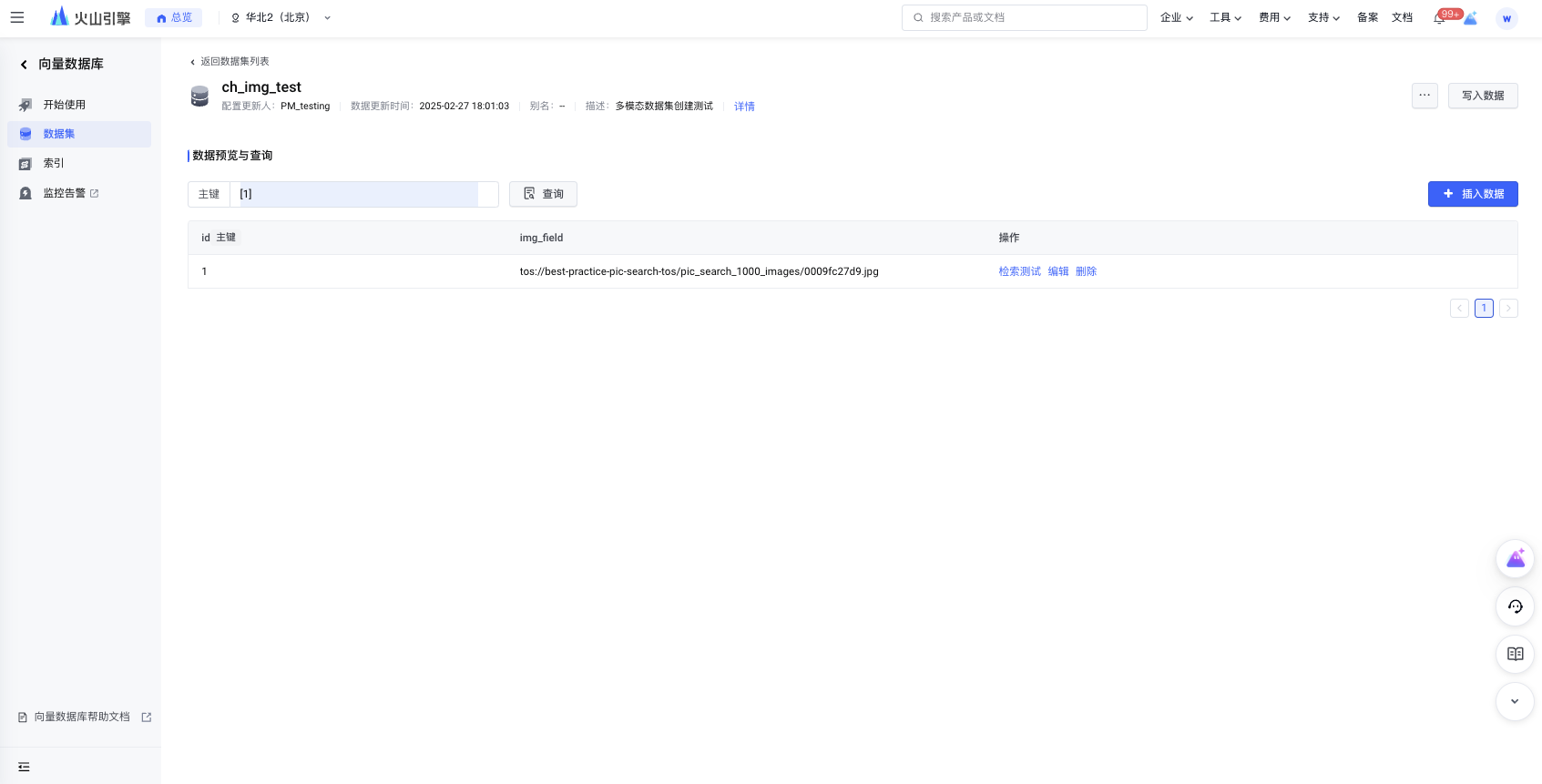
Task: Open 索引 in the sidebar
Action: 79,163
